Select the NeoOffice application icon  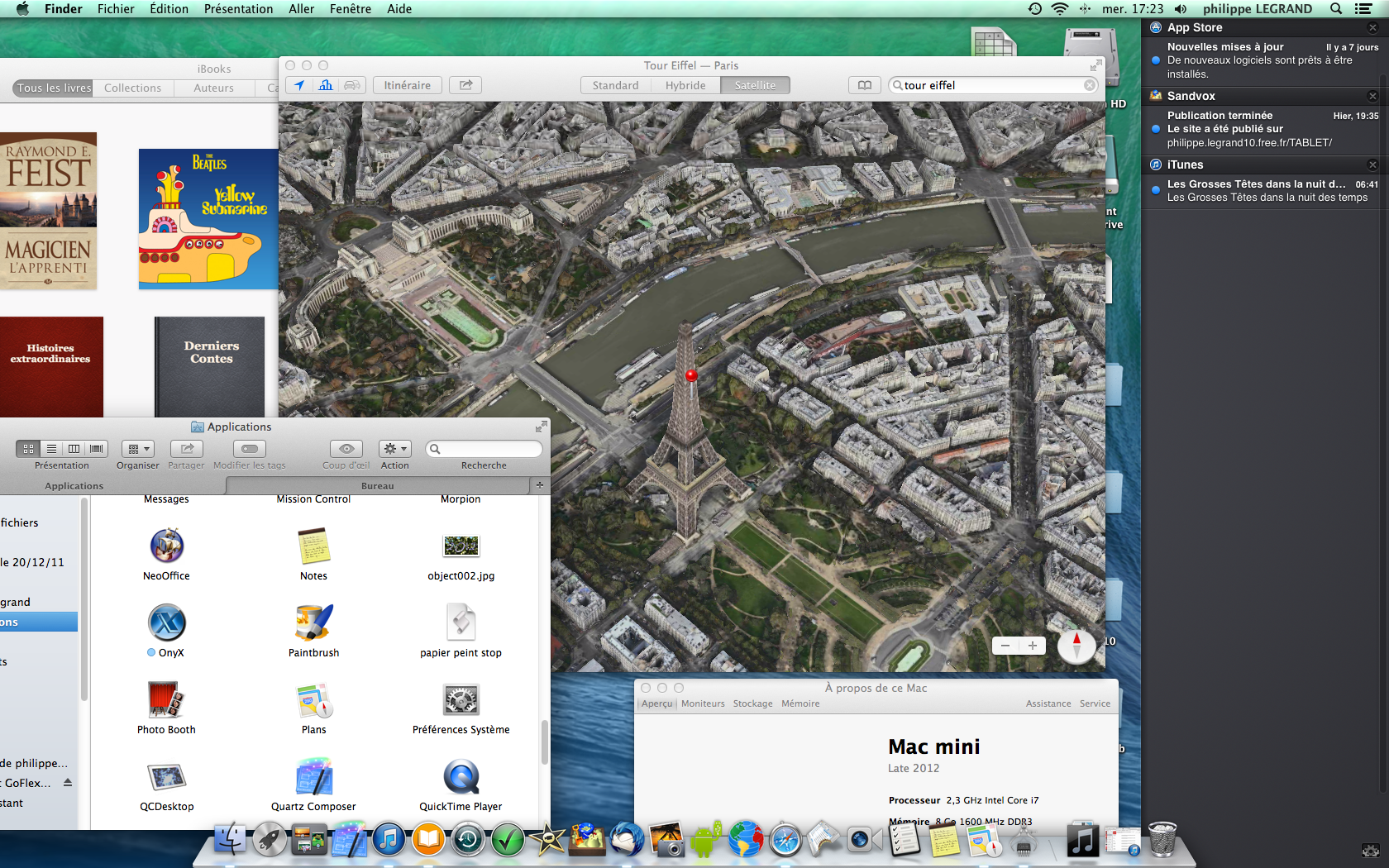pyautogui.click(x=166, y=546)
